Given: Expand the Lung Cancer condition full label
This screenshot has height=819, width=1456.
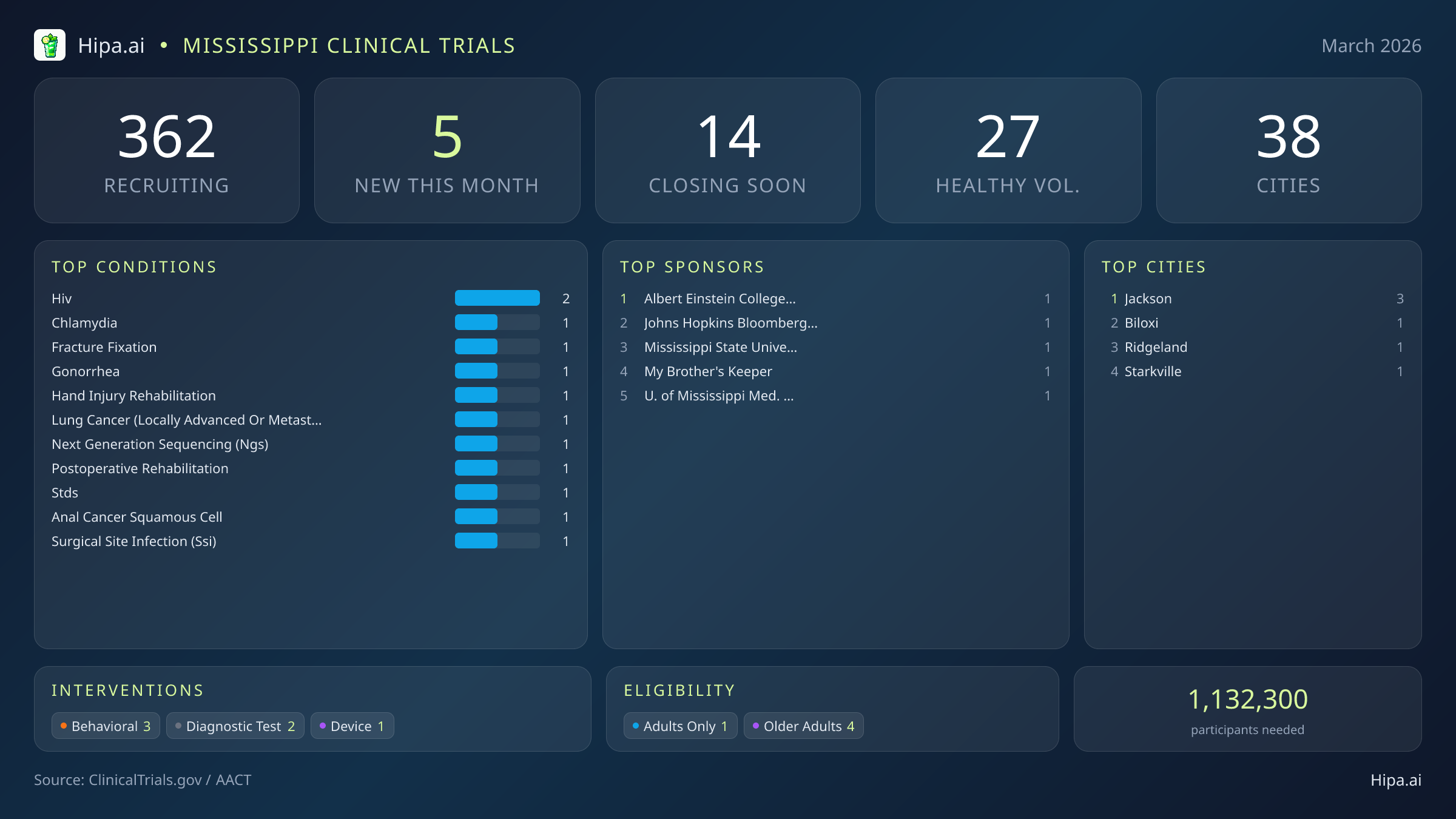Looking at the screenshot, I should pyautogui.click(x=187, y=419).
